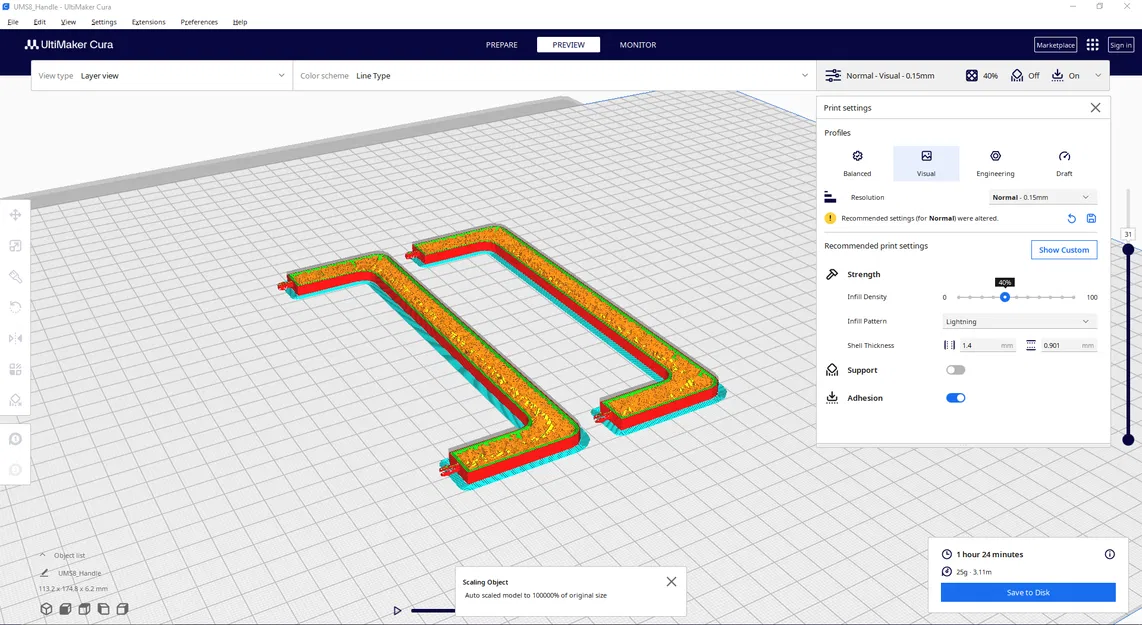Image resolution: width=1142 pixels, height=625 pixels.
Task: Collapse the Object list
Action: tap(42, 555)
